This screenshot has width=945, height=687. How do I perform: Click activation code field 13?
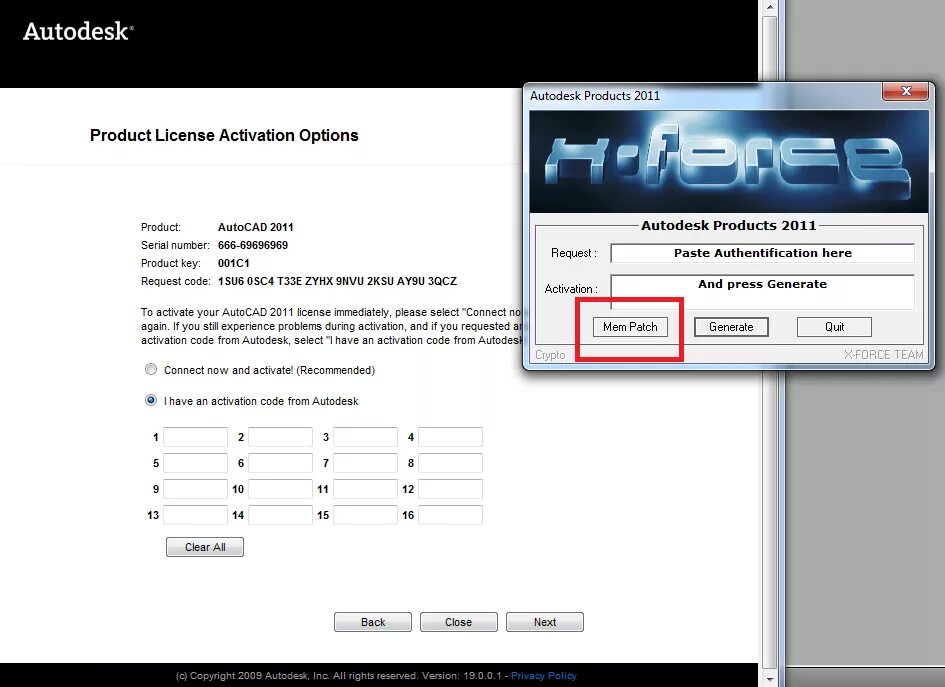pos(195,515)
